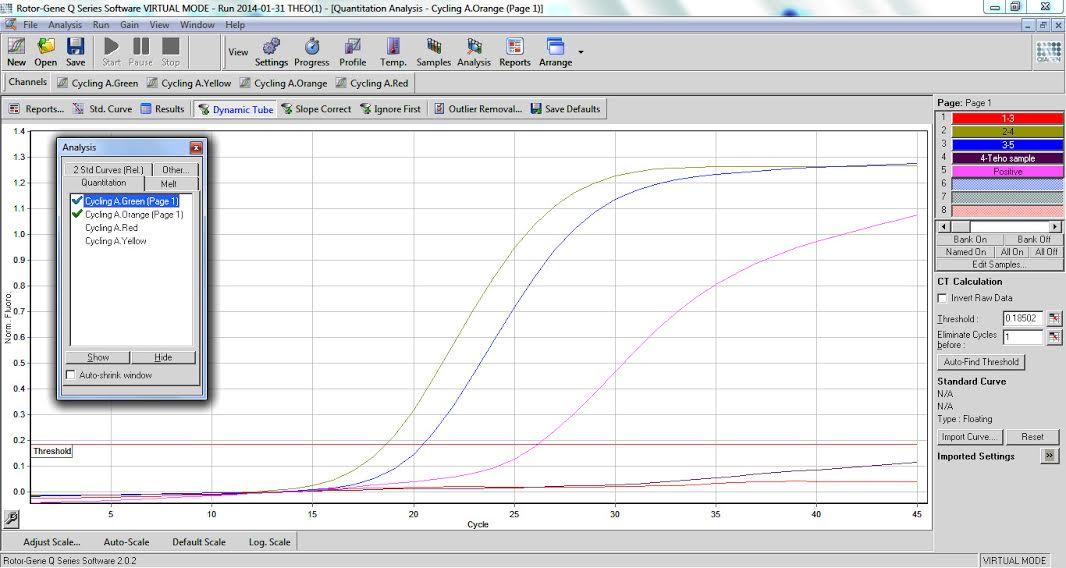Click the Reports... analysis button
The image size is (1066, 568).
click(x=36, y=109)
